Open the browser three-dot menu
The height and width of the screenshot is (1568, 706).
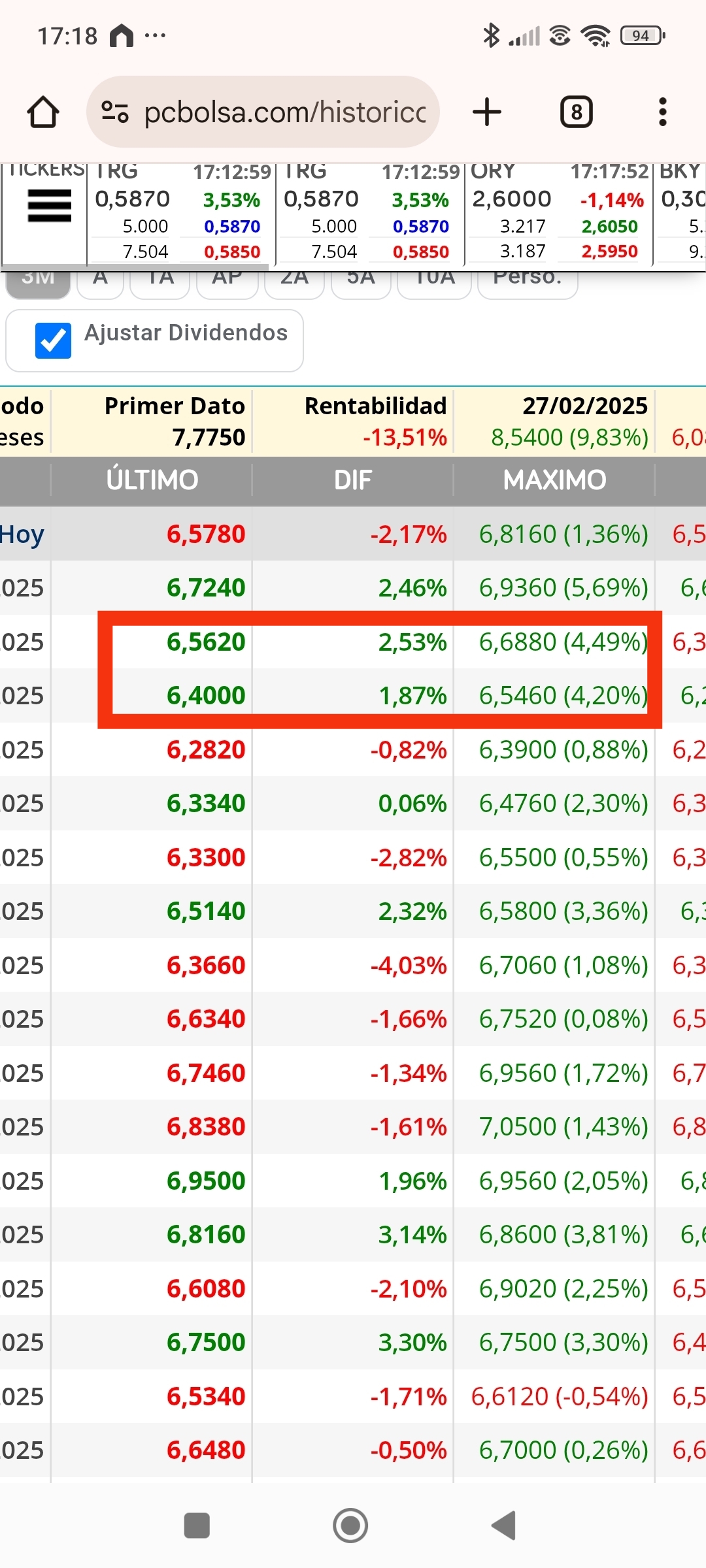tap(663, 112)
